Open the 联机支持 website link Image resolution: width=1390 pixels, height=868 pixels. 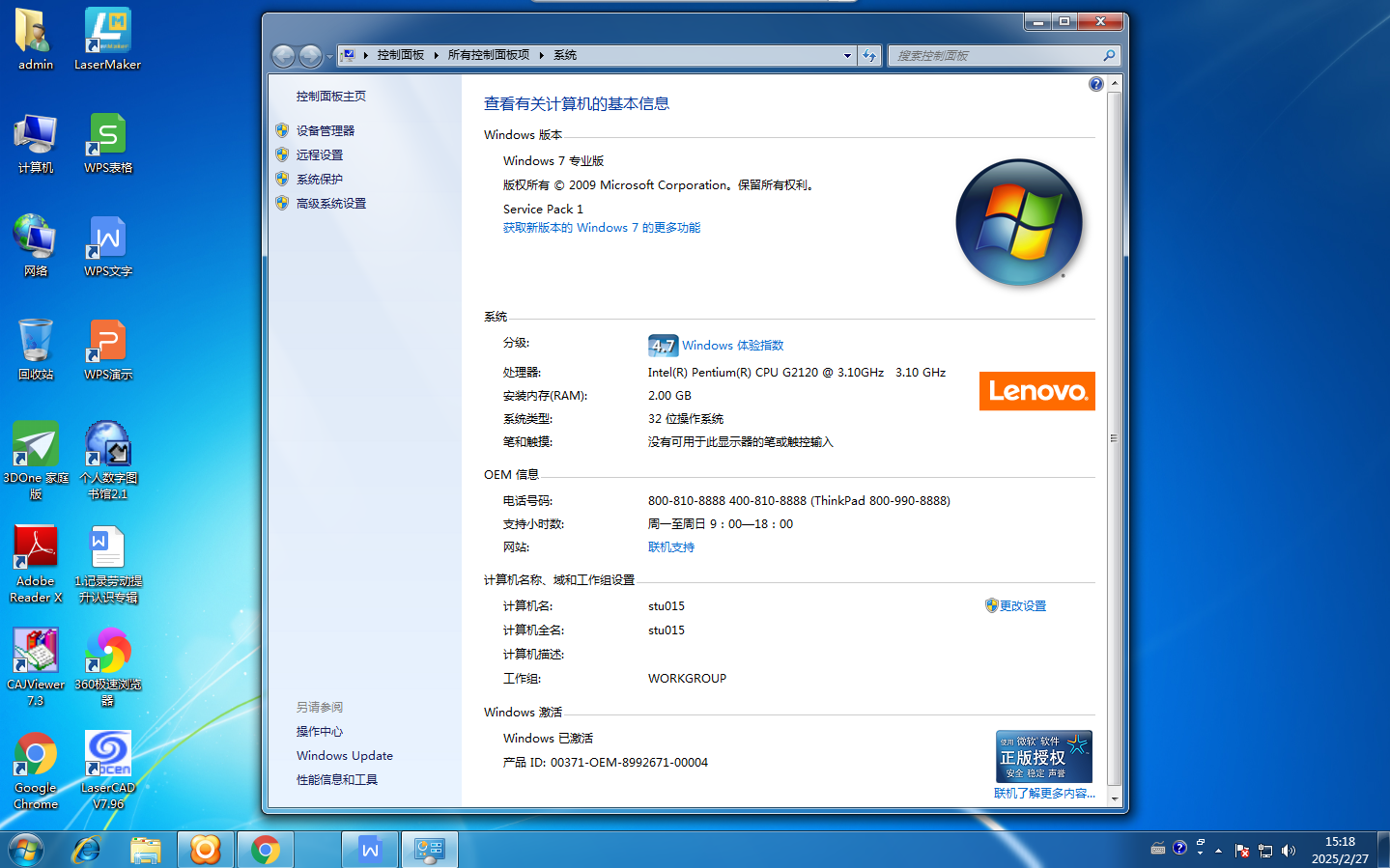(x=671, y=547)
